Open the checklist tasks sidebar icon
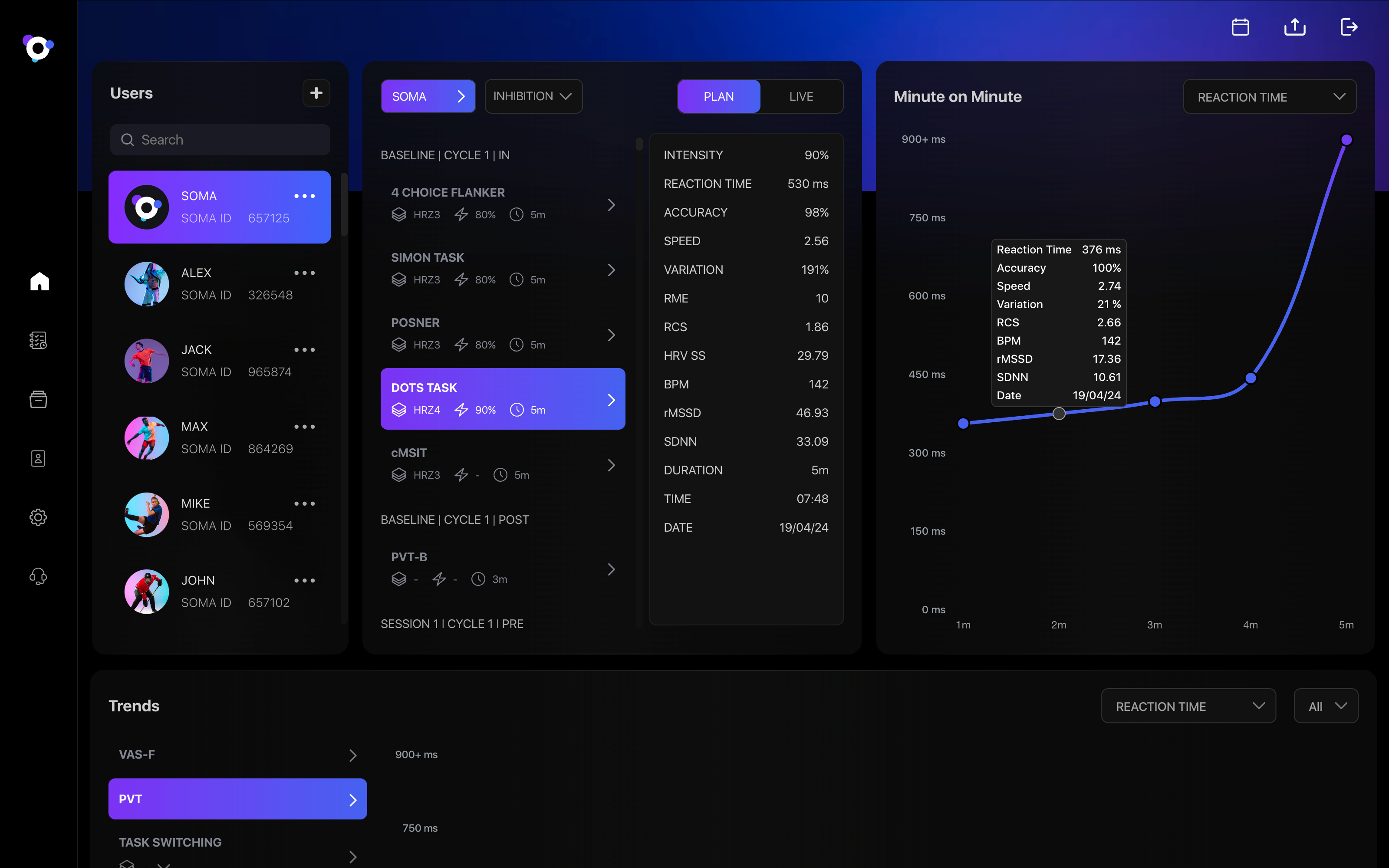The width and height of the screenshot is (1389, 868). (39, 340)
